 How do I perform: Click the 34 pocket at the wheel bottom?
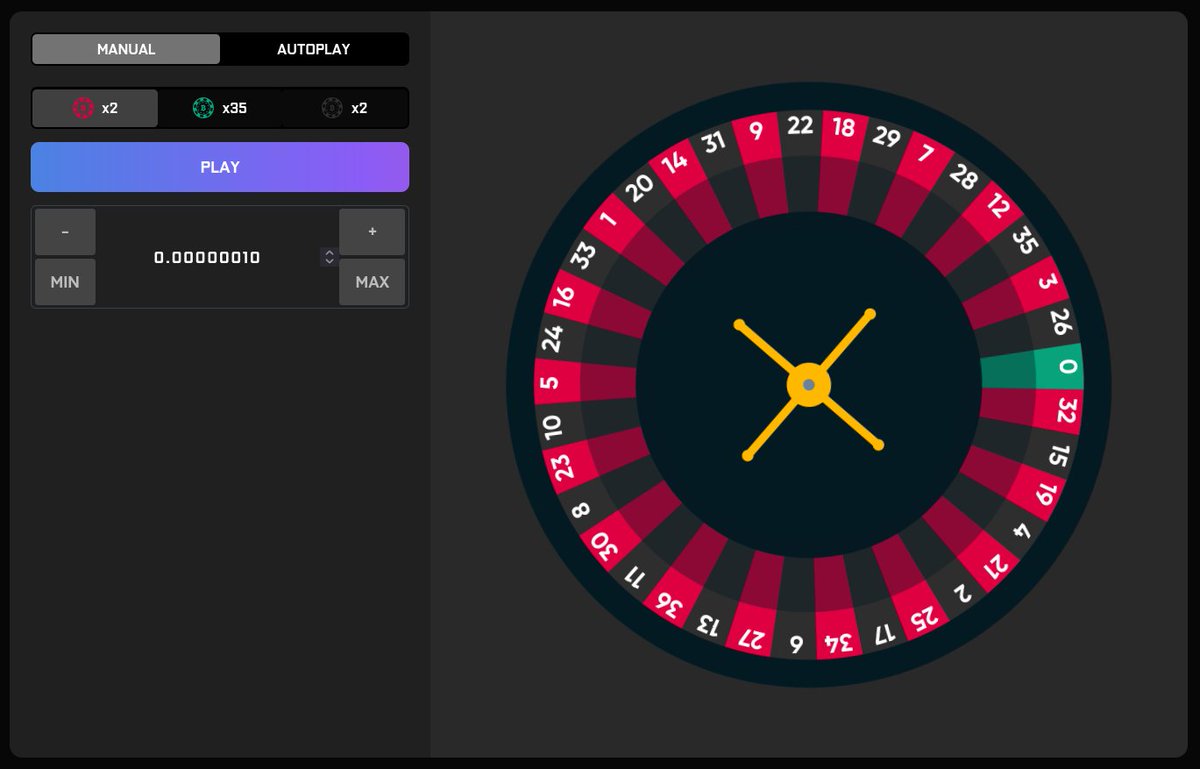pyautogui.click(x=838, y=640)
